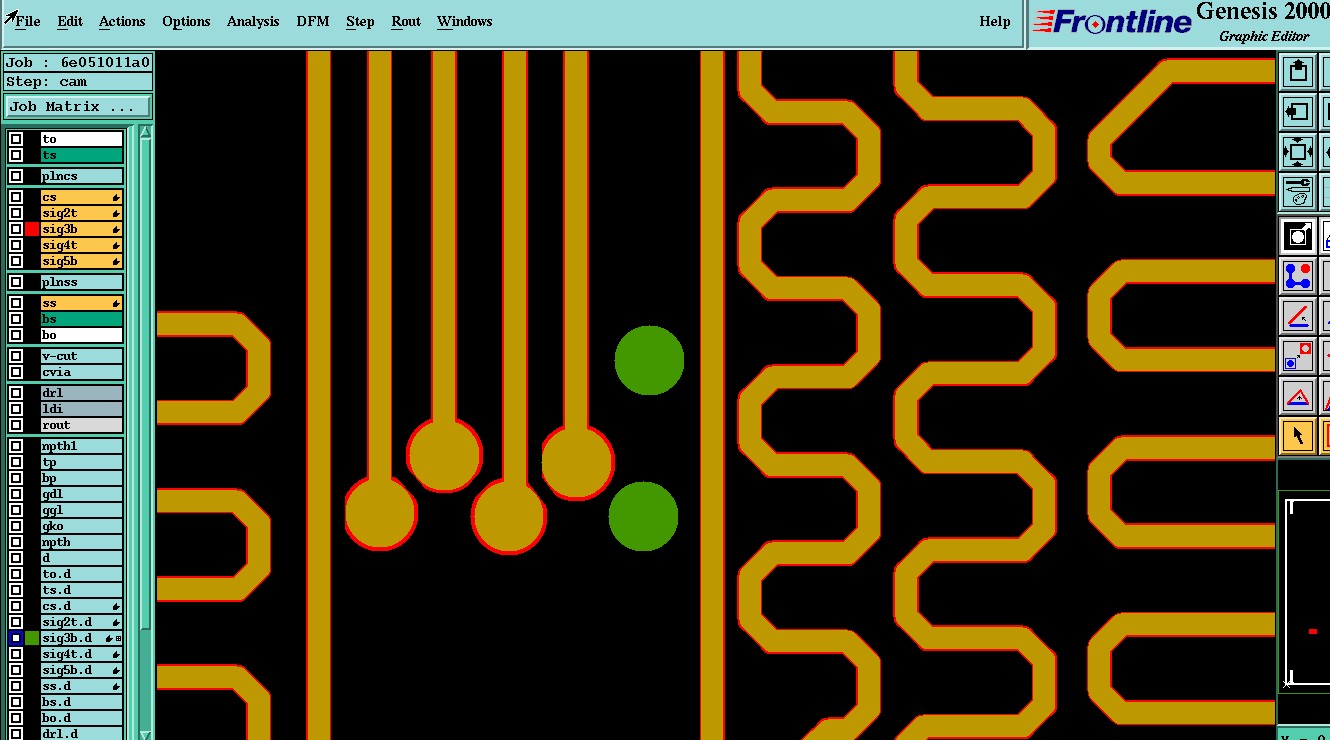The width and height of the screenshot is (1330, 740).
Task: Select the ggl layer name
Action: pos(82,510)
